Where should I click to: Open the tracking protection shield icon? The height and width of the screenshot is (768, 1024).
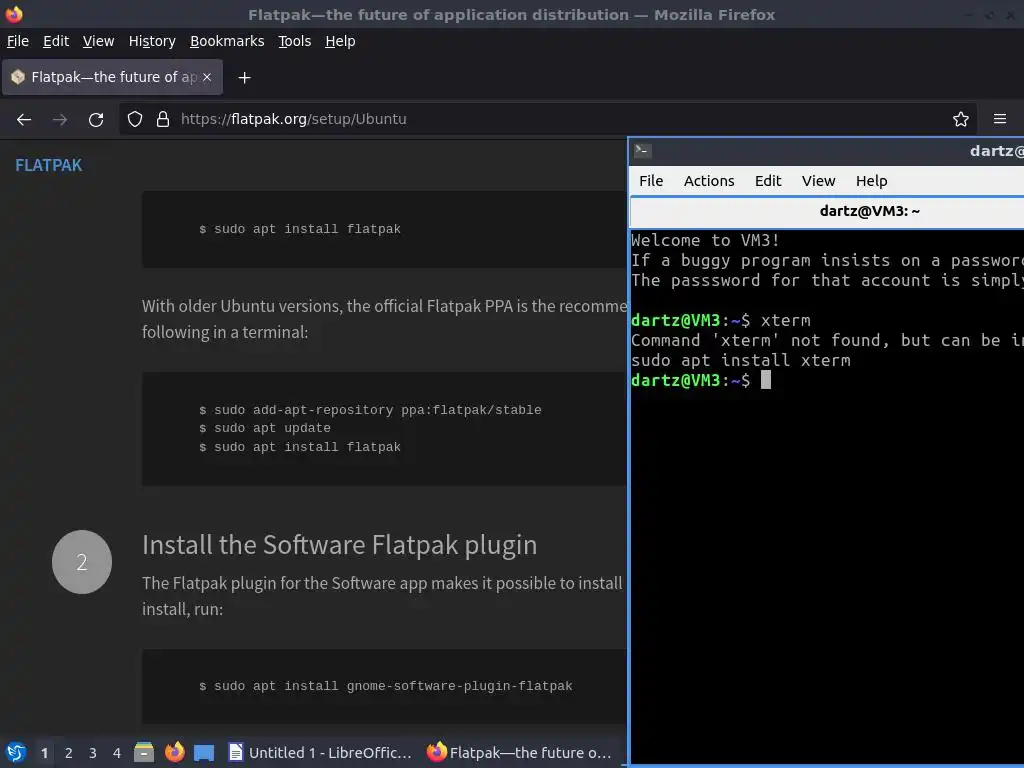[x=135, y=119]
